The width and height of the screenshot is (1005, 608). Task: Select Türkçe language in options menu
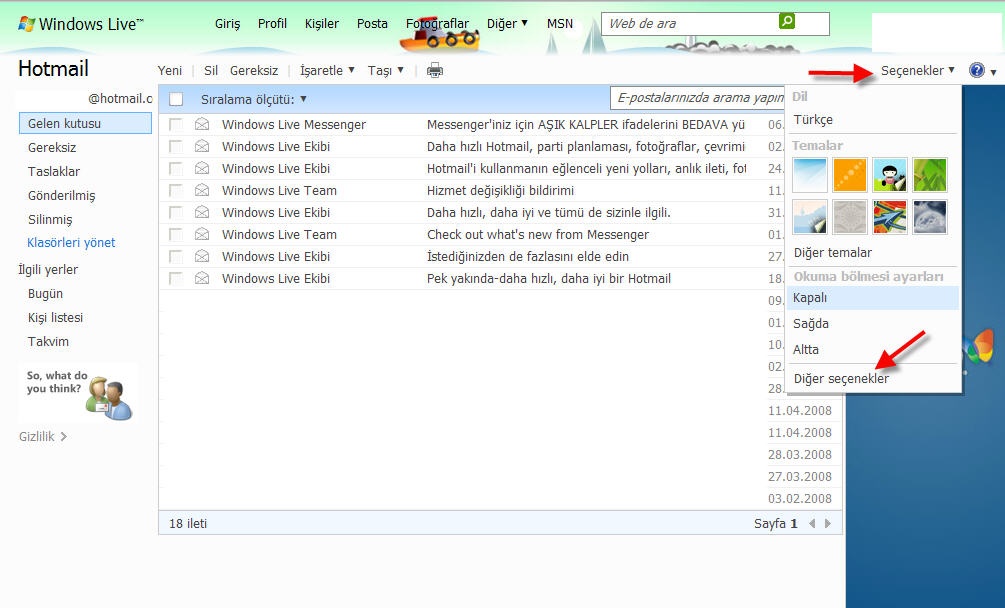point(813,120)
